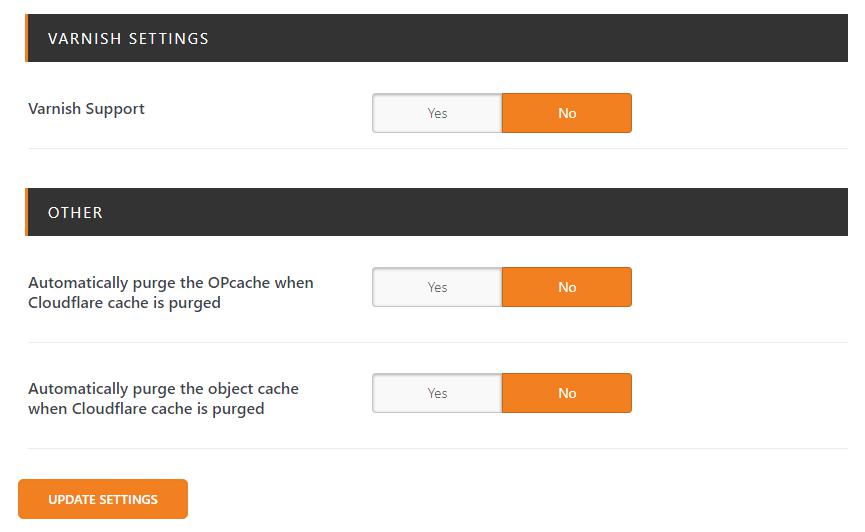
Task: Click the Update Settings button
Action: pos(103,499)
